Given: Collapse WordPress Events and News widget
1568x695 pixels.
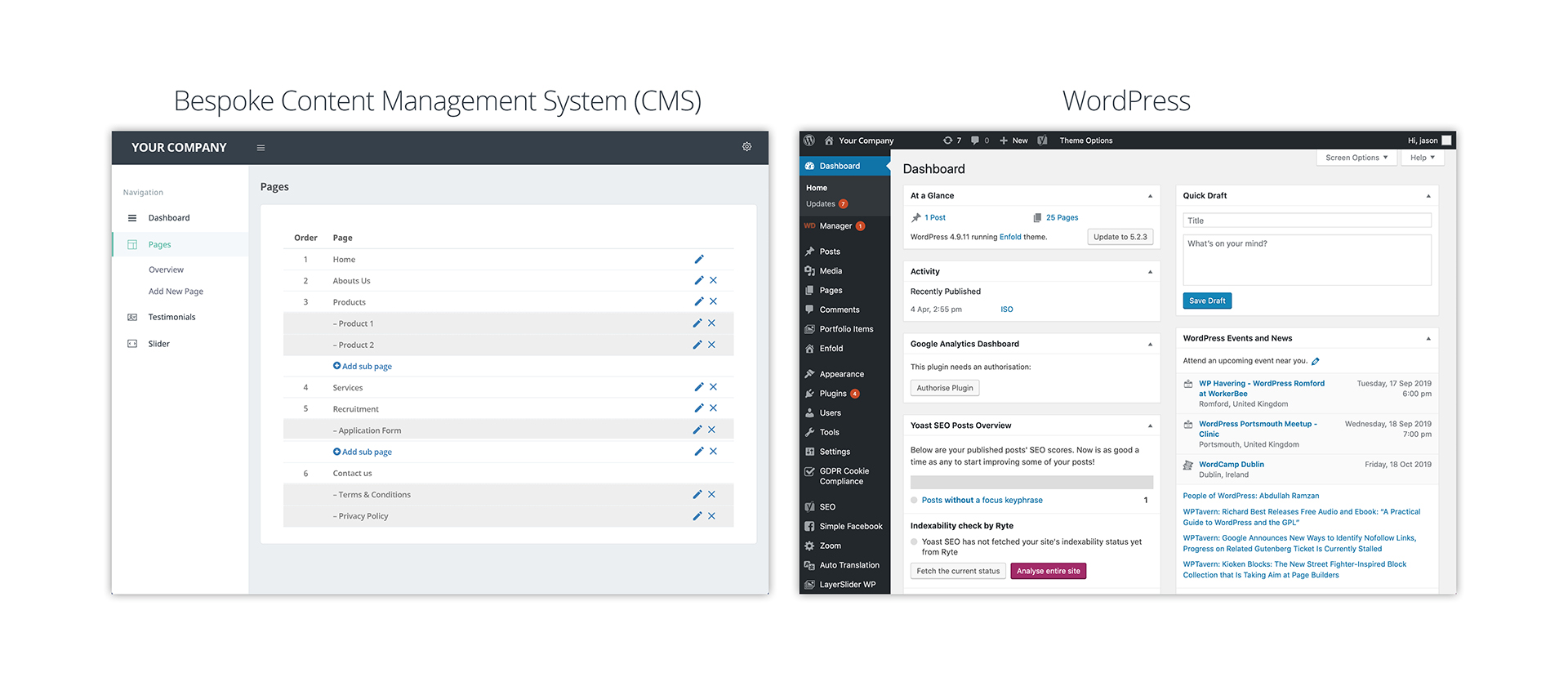Looking at the screenshot, I should (1428, 339).
